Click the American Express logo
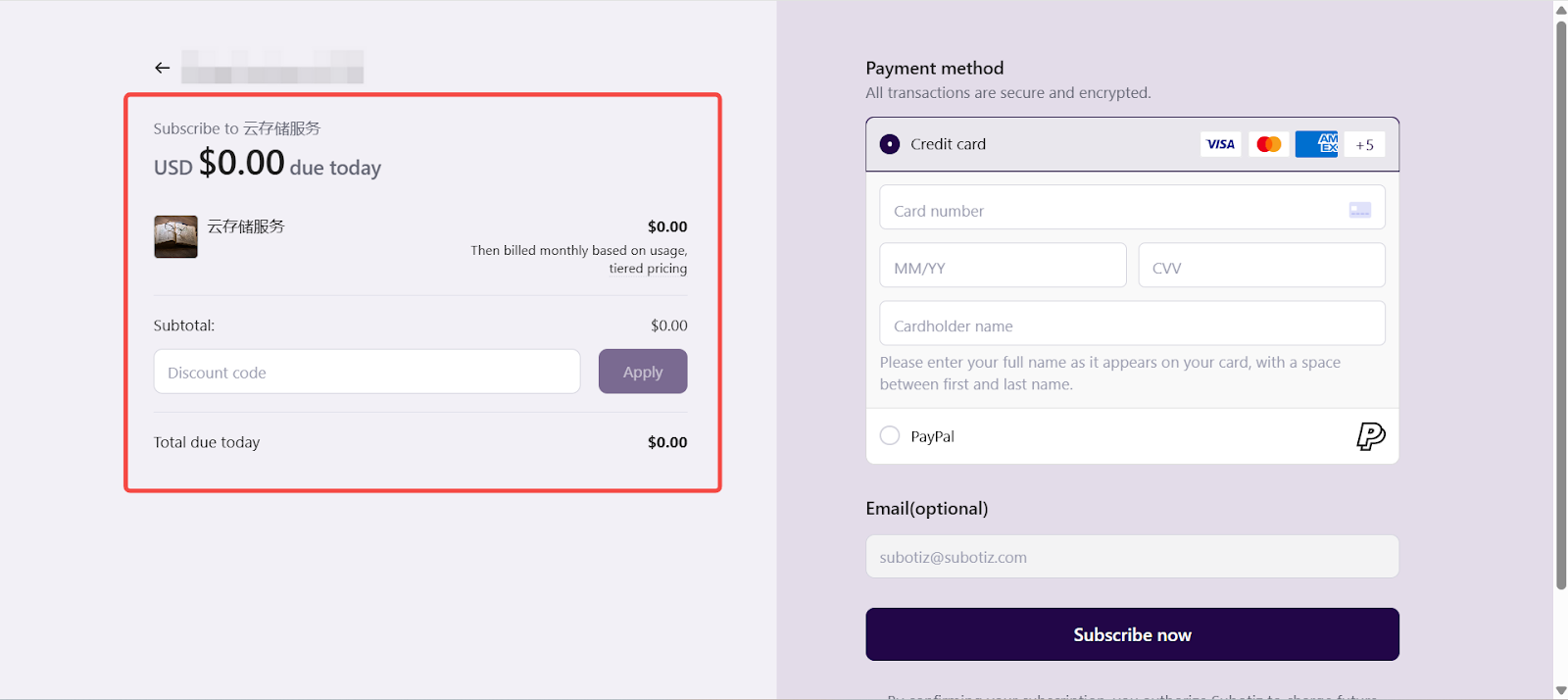1568x700 pixels. 1316,144
